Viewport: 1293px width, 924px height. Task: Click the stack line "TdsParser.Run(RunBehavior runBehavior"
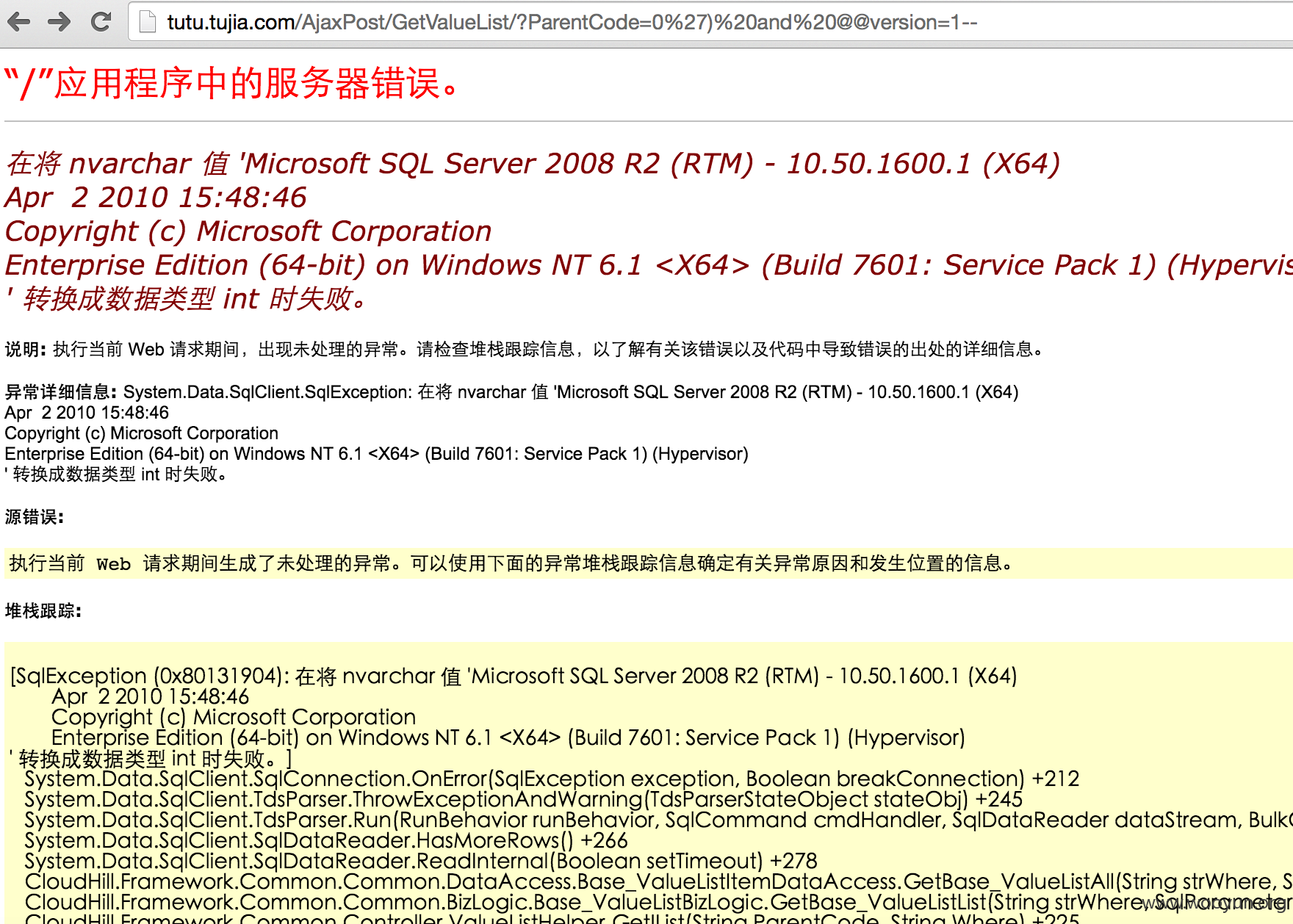(x=658, y=820)
